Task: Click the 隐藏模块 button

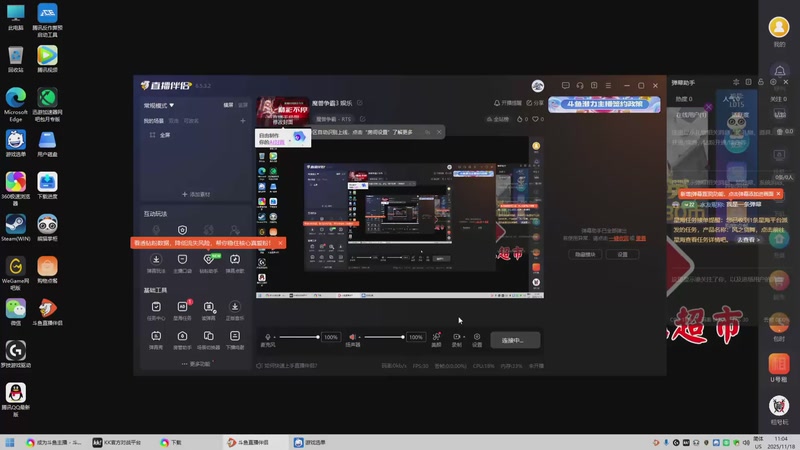Action: click(x=585, y=254)
